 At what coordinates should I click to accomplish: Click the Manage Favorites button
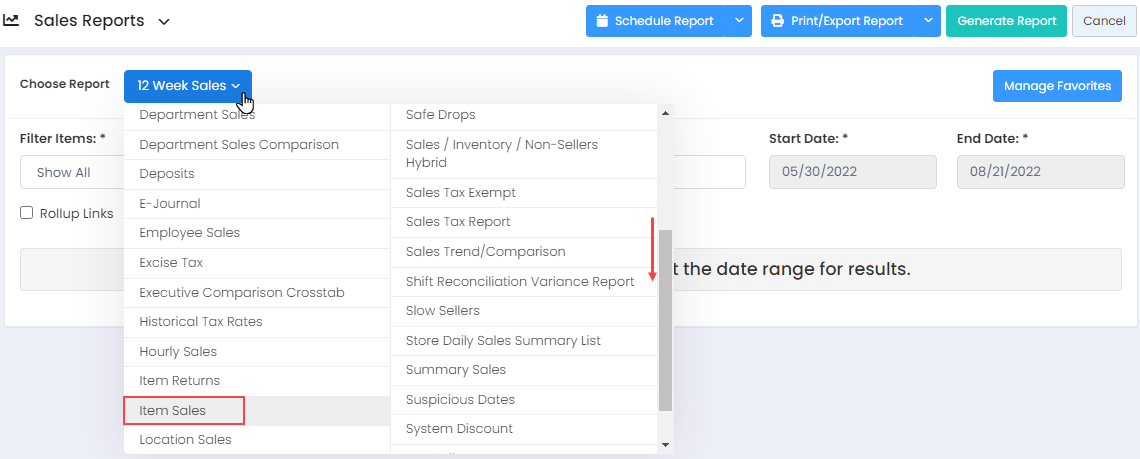tap(1057, 86)
